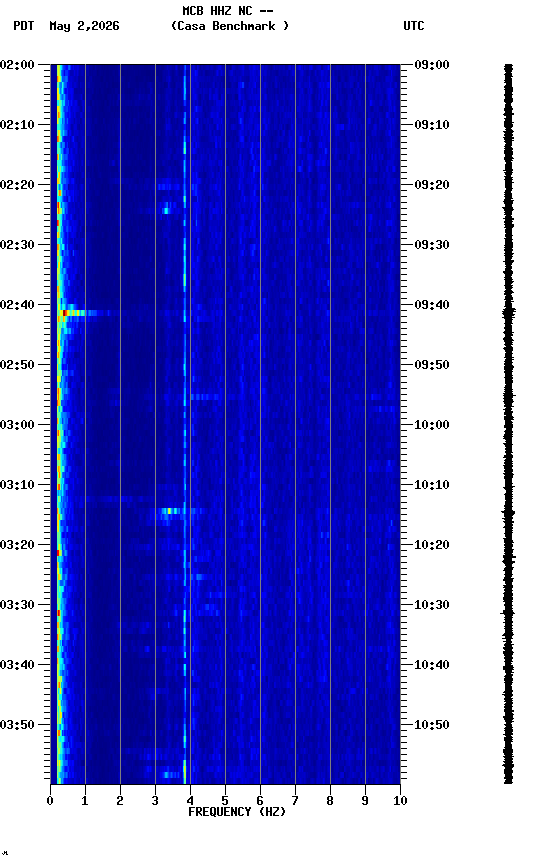The width and height of the screenshot is (552, 864).
Task: Click the '6' Hz frequency tick label
Action: (x=260, y=801)
